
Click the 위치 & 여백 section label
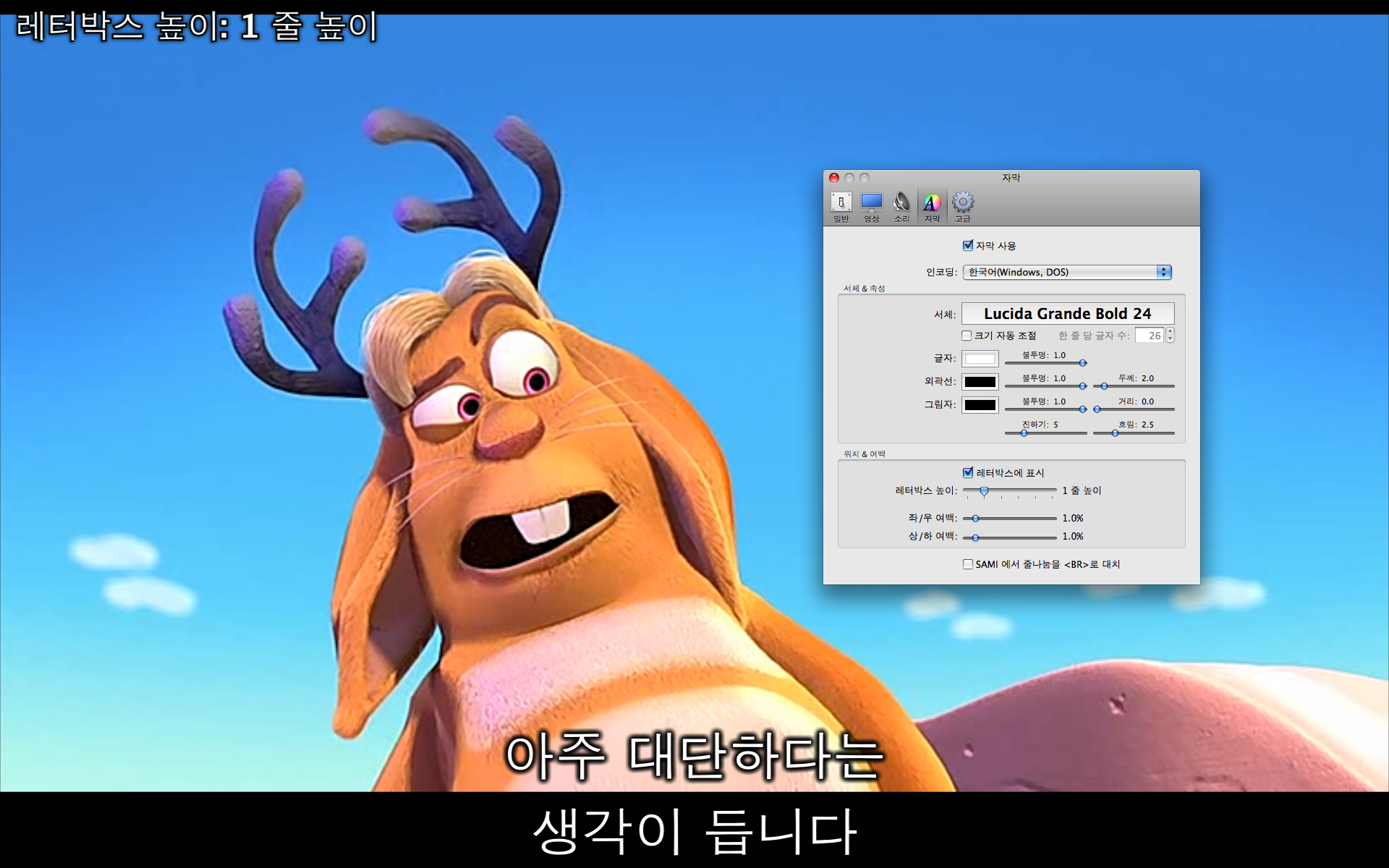click(x=864, y=454)
